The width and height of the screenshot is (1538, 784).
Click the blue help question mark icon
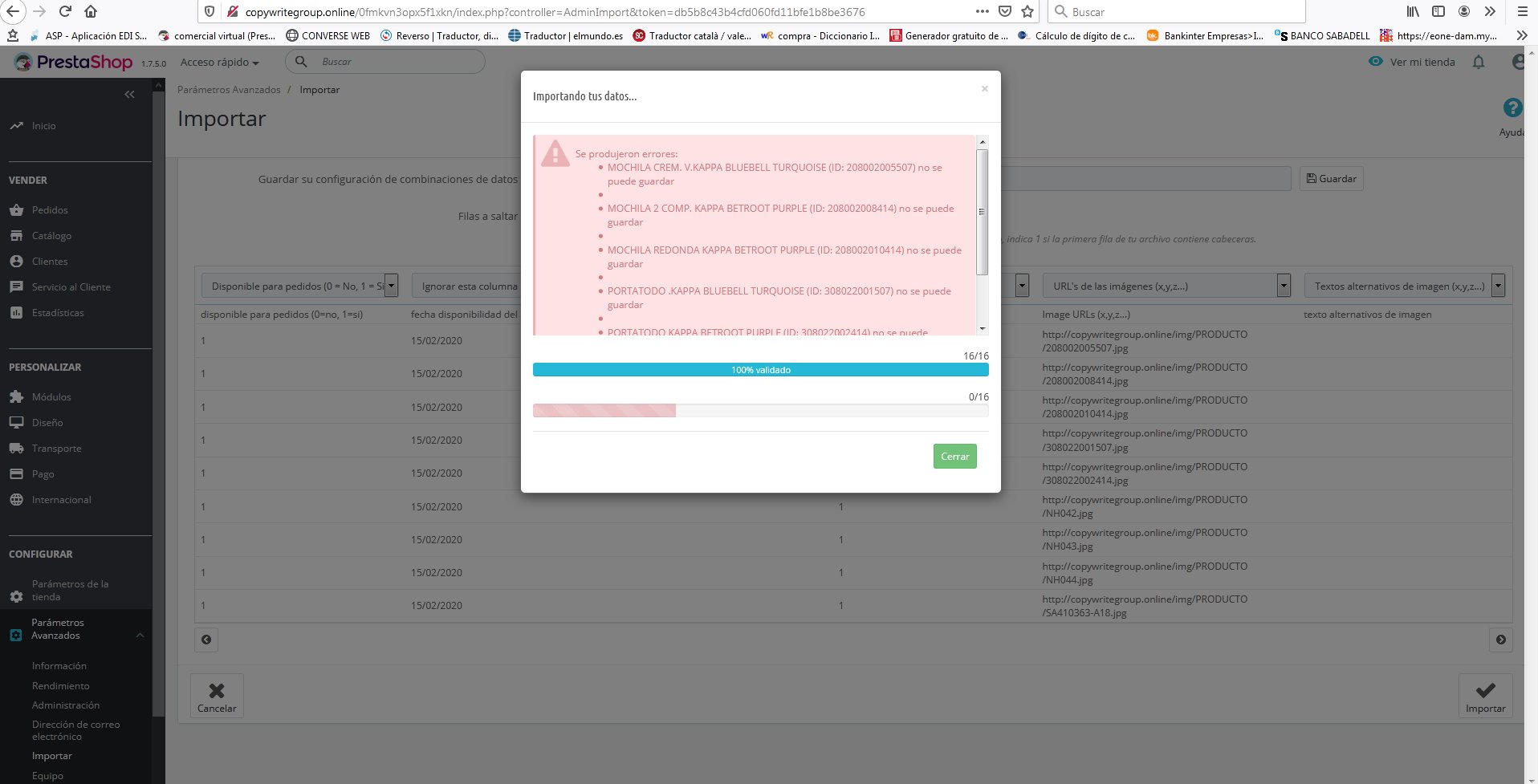point(1512,108)
